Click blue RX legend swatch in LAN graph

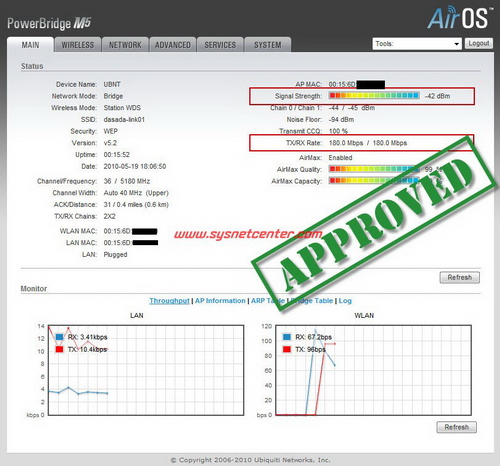(60, 337)
